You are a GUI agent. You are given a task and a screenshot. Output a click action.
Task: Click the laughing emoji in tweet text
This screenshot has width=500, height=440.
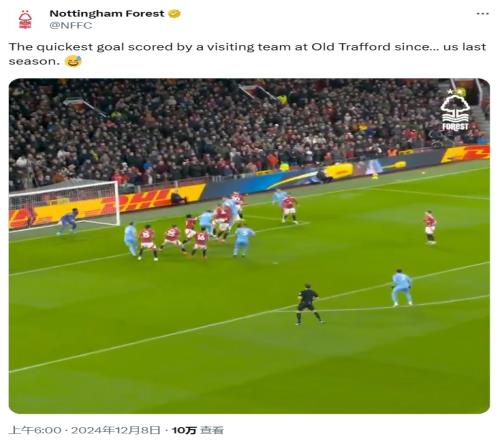pos(73,61)
